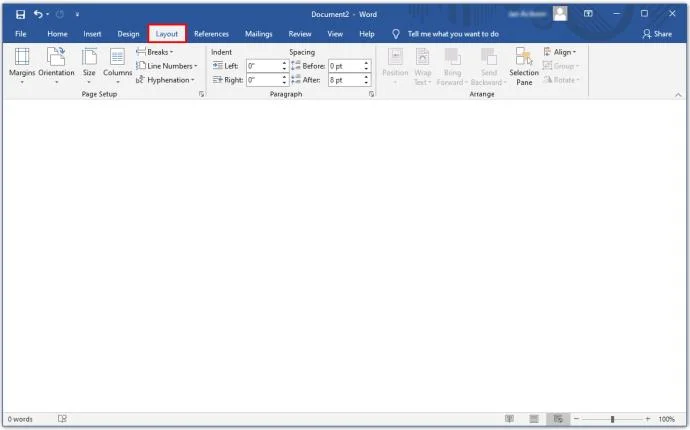Open the Selection Pane

(x=524, y=66)
